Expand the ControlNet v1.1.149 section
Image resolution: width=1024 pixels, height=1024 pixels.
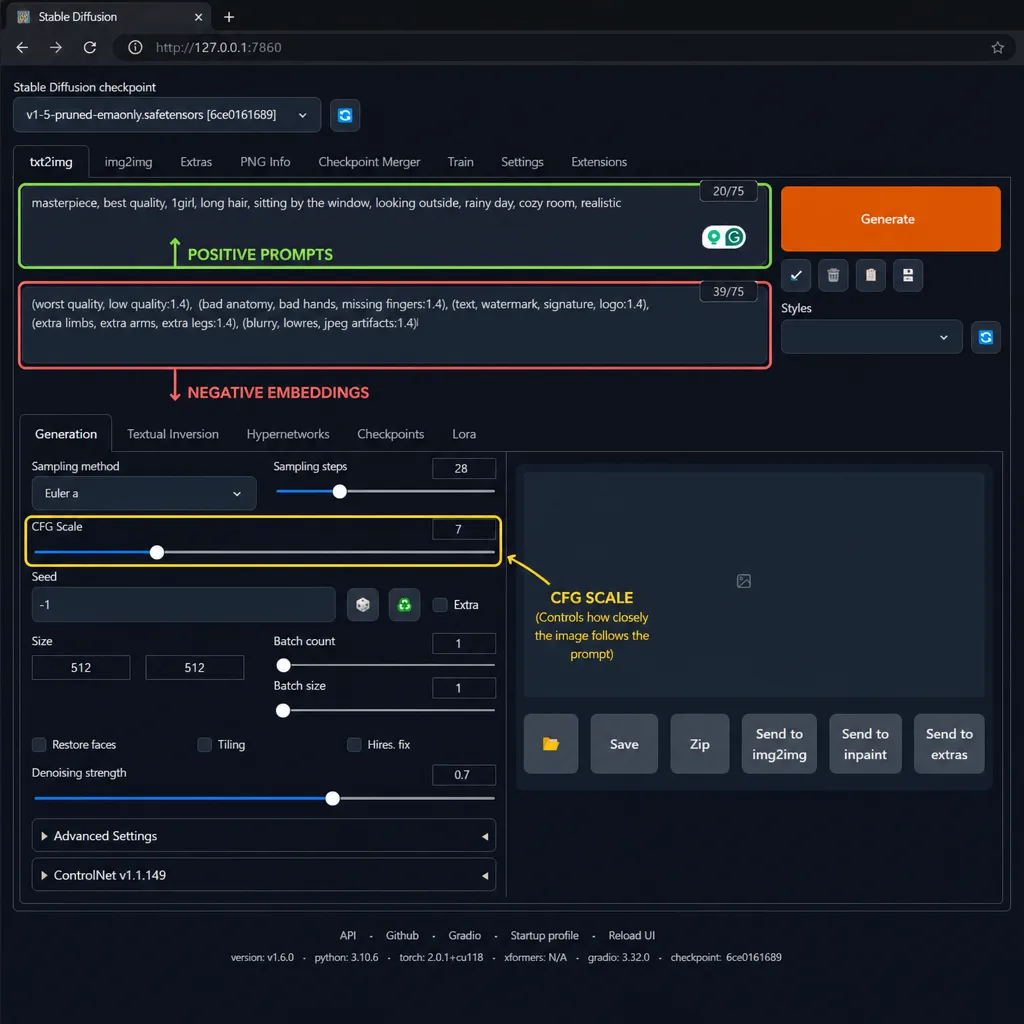264,875
